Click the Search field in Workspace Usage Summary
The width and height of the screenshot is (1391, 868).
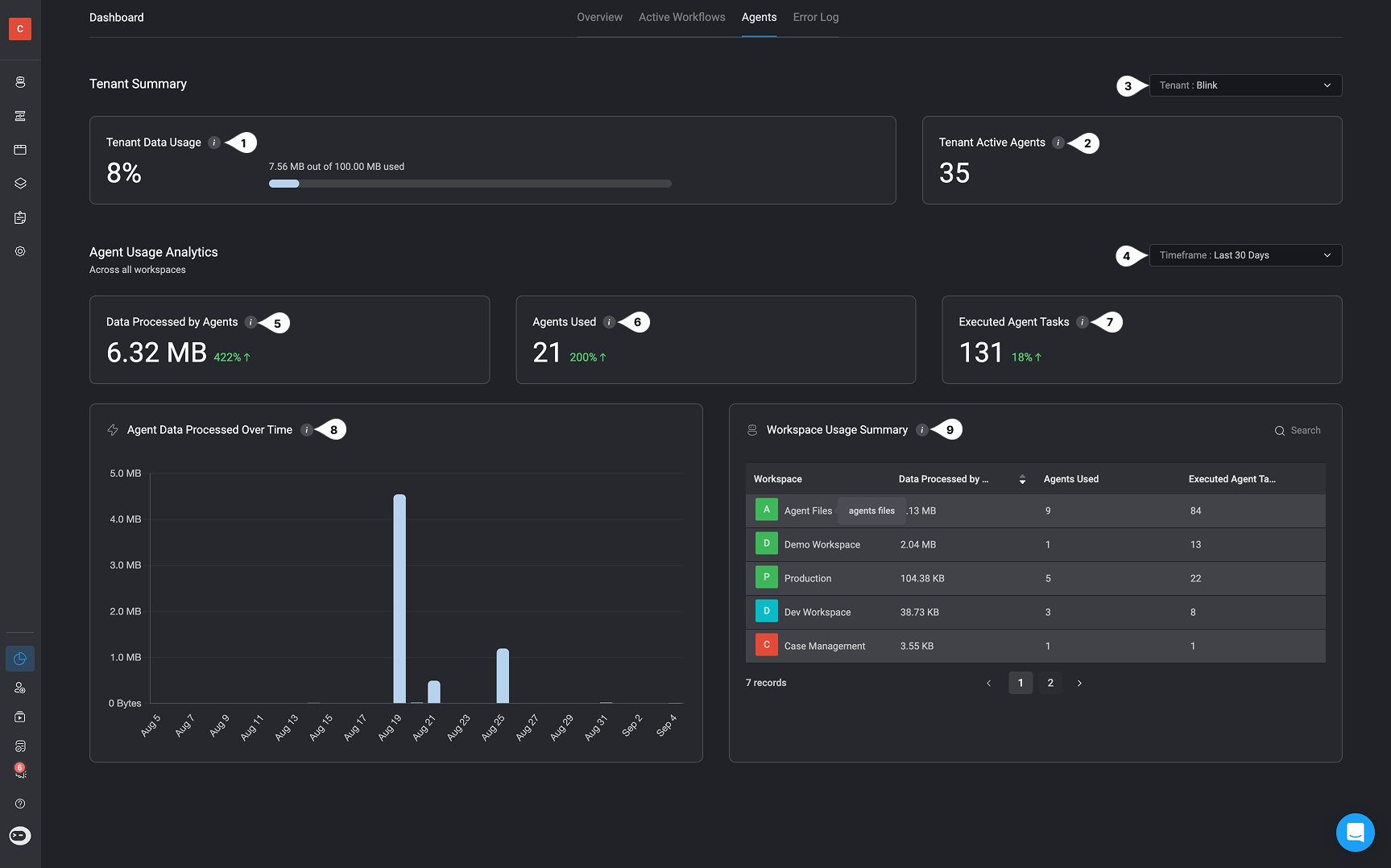(1297, 431)
